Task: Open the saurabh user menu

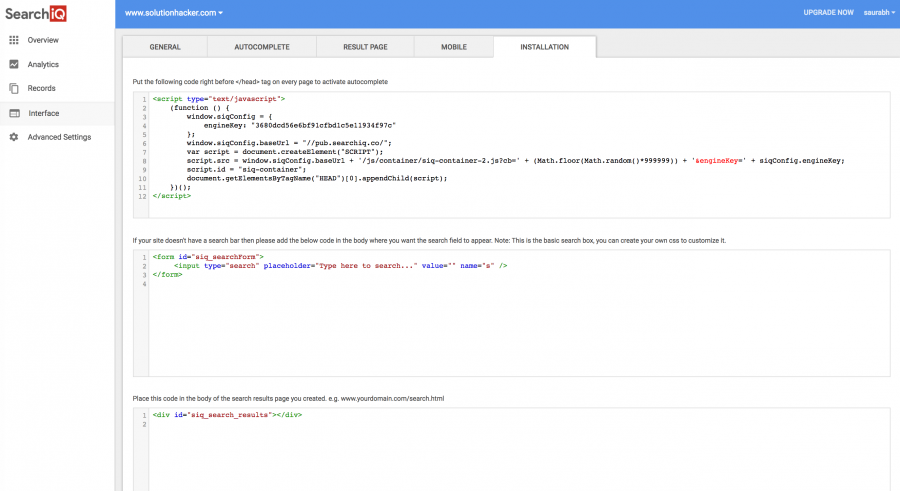Action: point(879,13)
